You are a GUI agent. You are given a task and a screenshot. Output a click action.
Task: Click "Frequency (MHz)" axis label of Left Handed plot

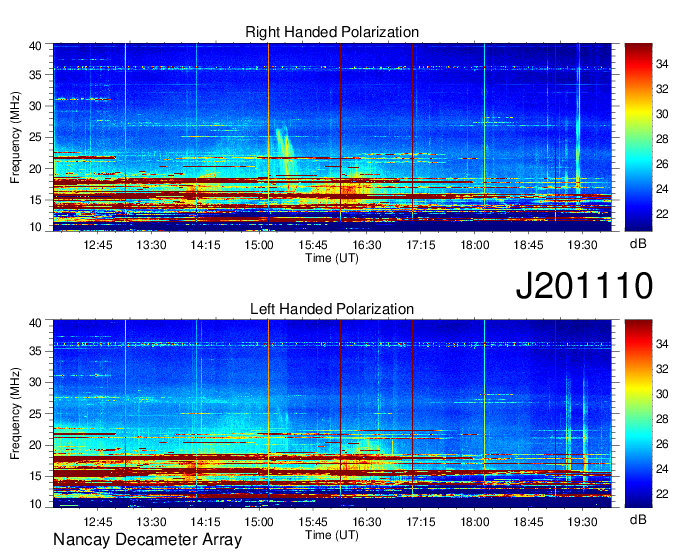[x=15, y=414]
